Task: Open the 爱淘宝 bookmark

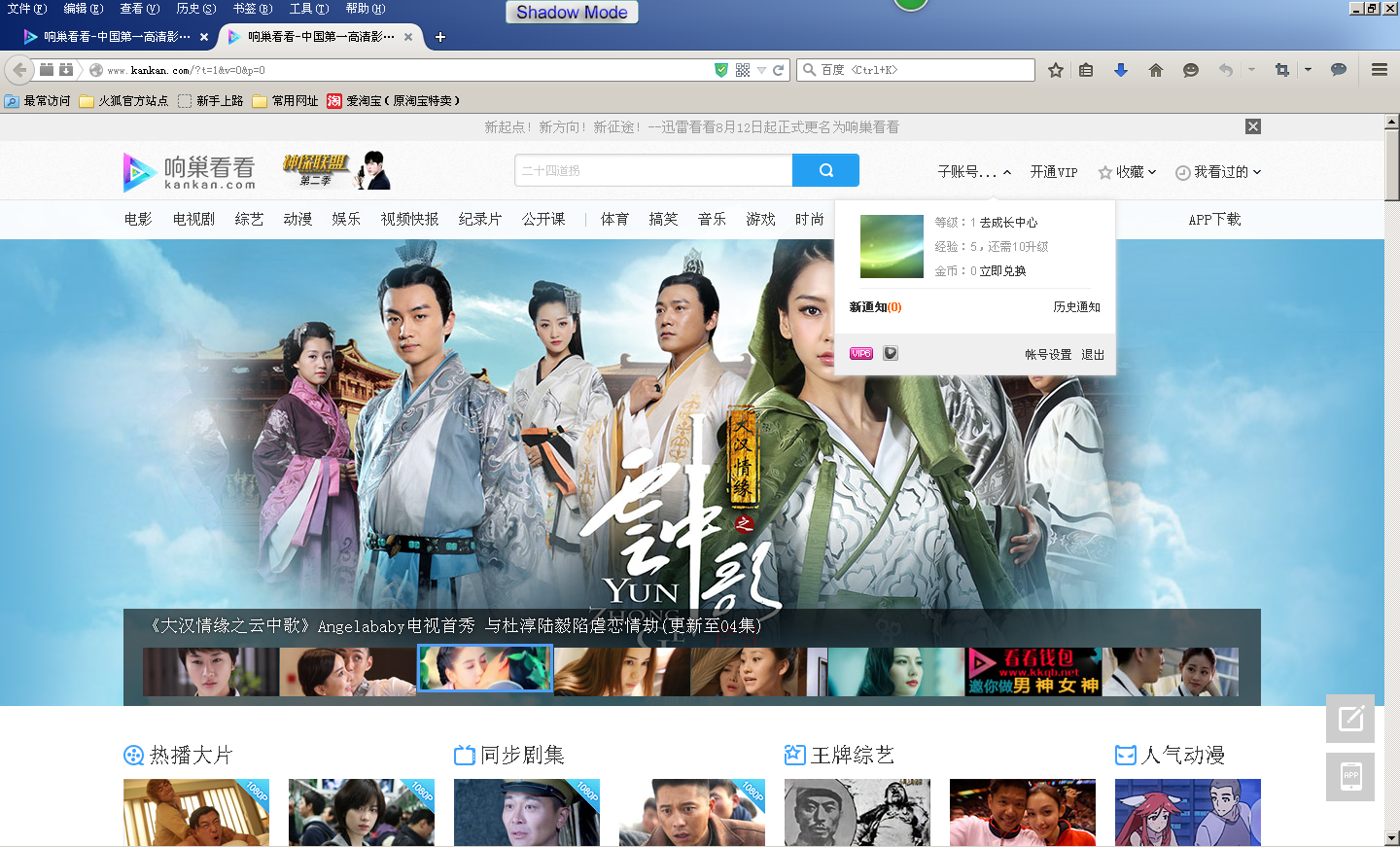Action: tap(394, 101)
